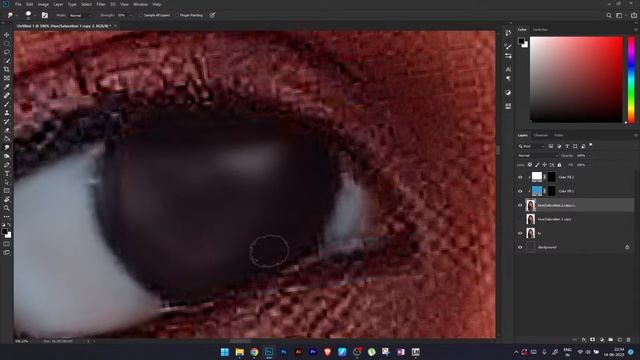Click the search icon in options bar
Screen dimensions: 640x360
[609, 15]
